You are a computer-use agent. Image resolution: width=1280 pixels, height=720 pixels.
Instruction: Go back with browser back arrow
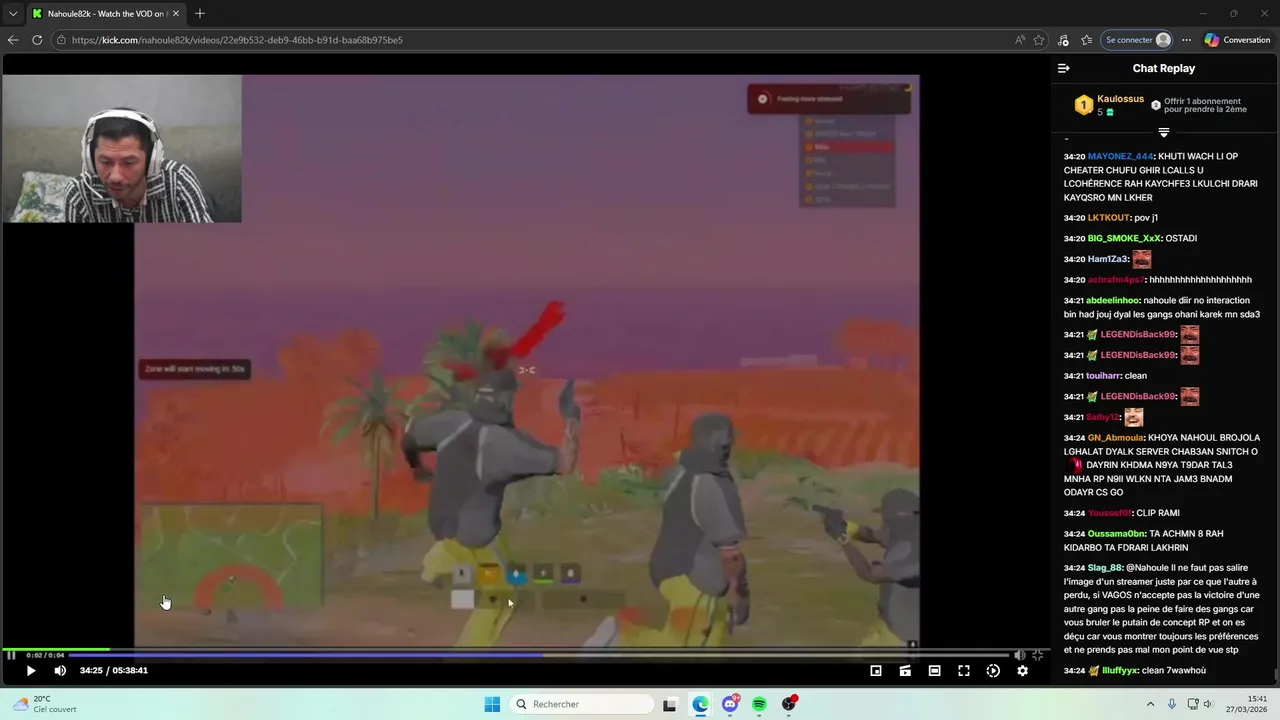[x=13, y=40]
